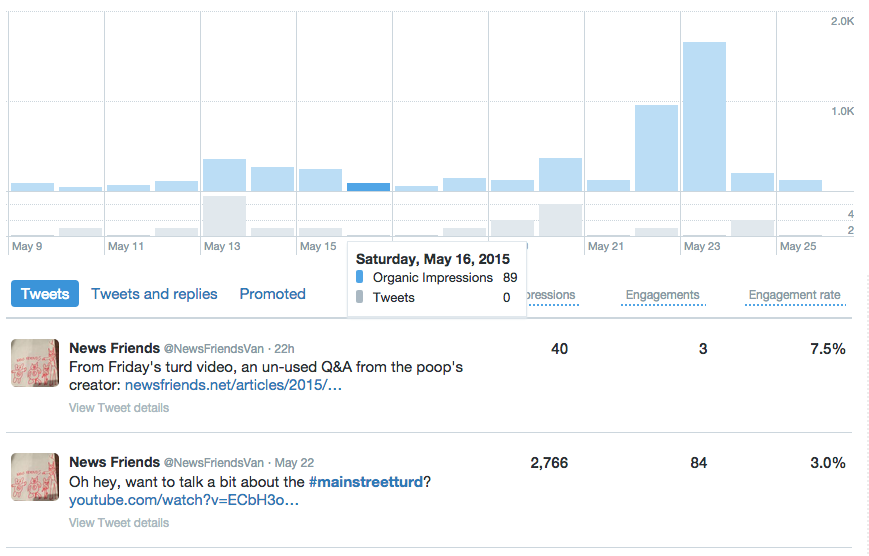The image size is (869, 556).
Task: Sort by Engagement rate column header
Action: [x=794, y=295]
